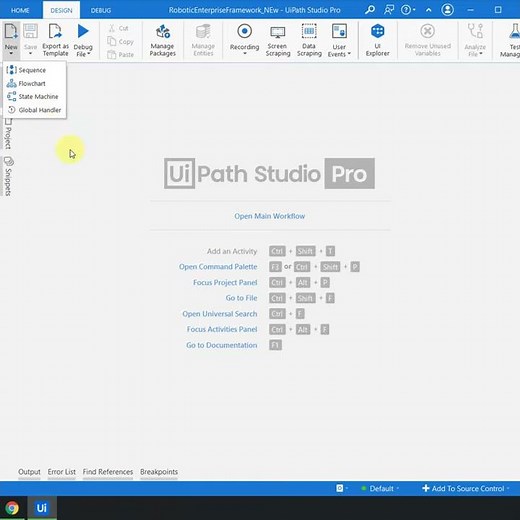Launch Screen Scraping
The image size is (520, 520).
(278, 40)
